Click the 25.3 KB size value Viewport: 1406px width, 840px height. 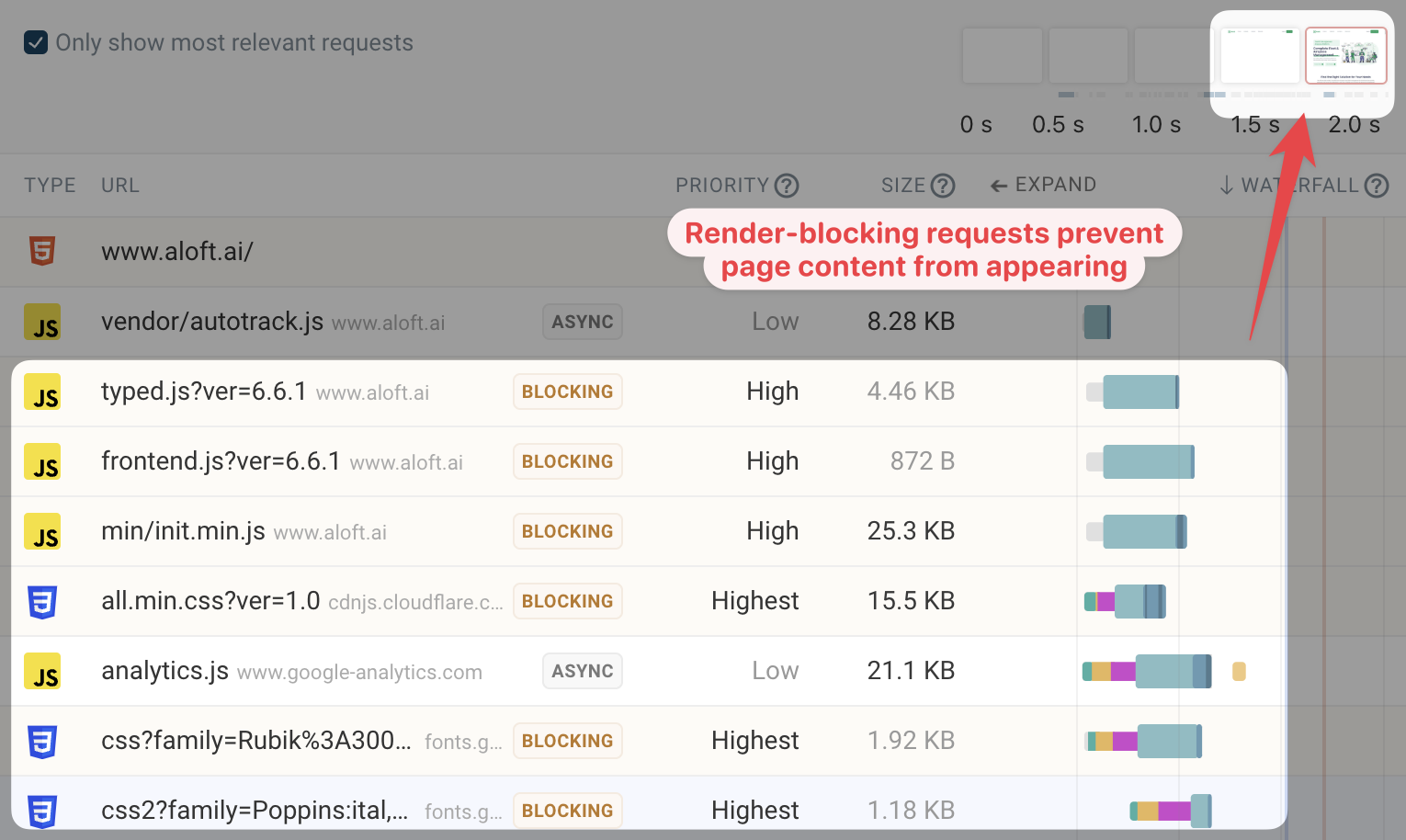[x=911, y=531]
